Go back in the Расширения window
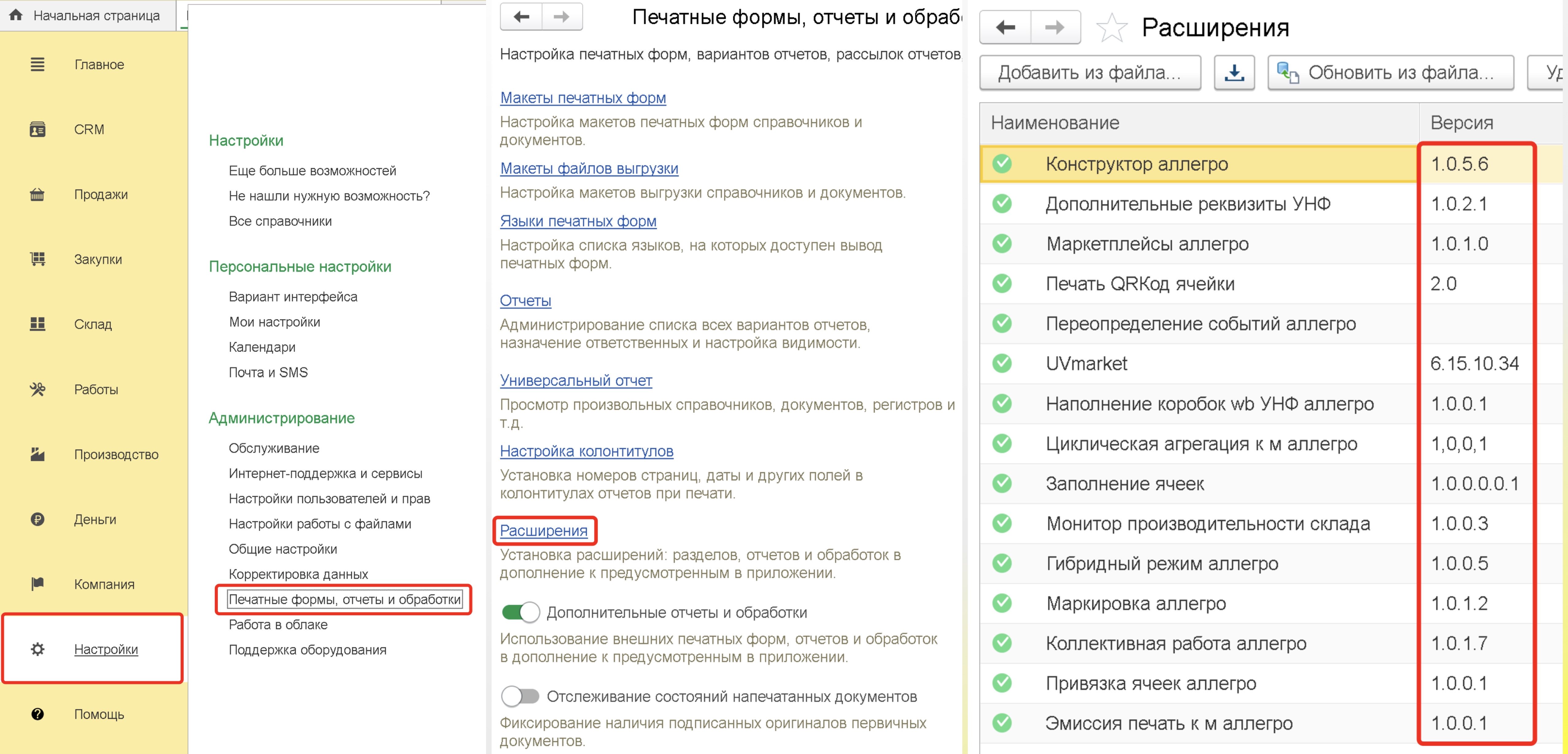 [1005, 27]
